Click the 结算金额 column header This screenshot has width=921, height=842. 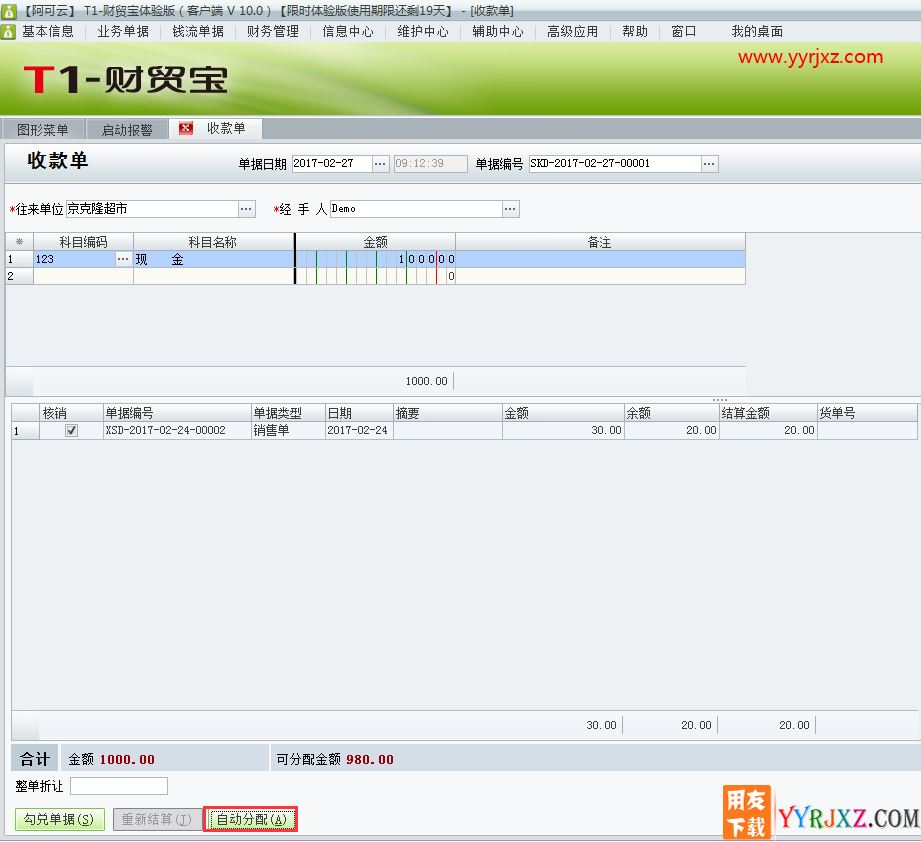pyautogui.click(x=768, y=413)
